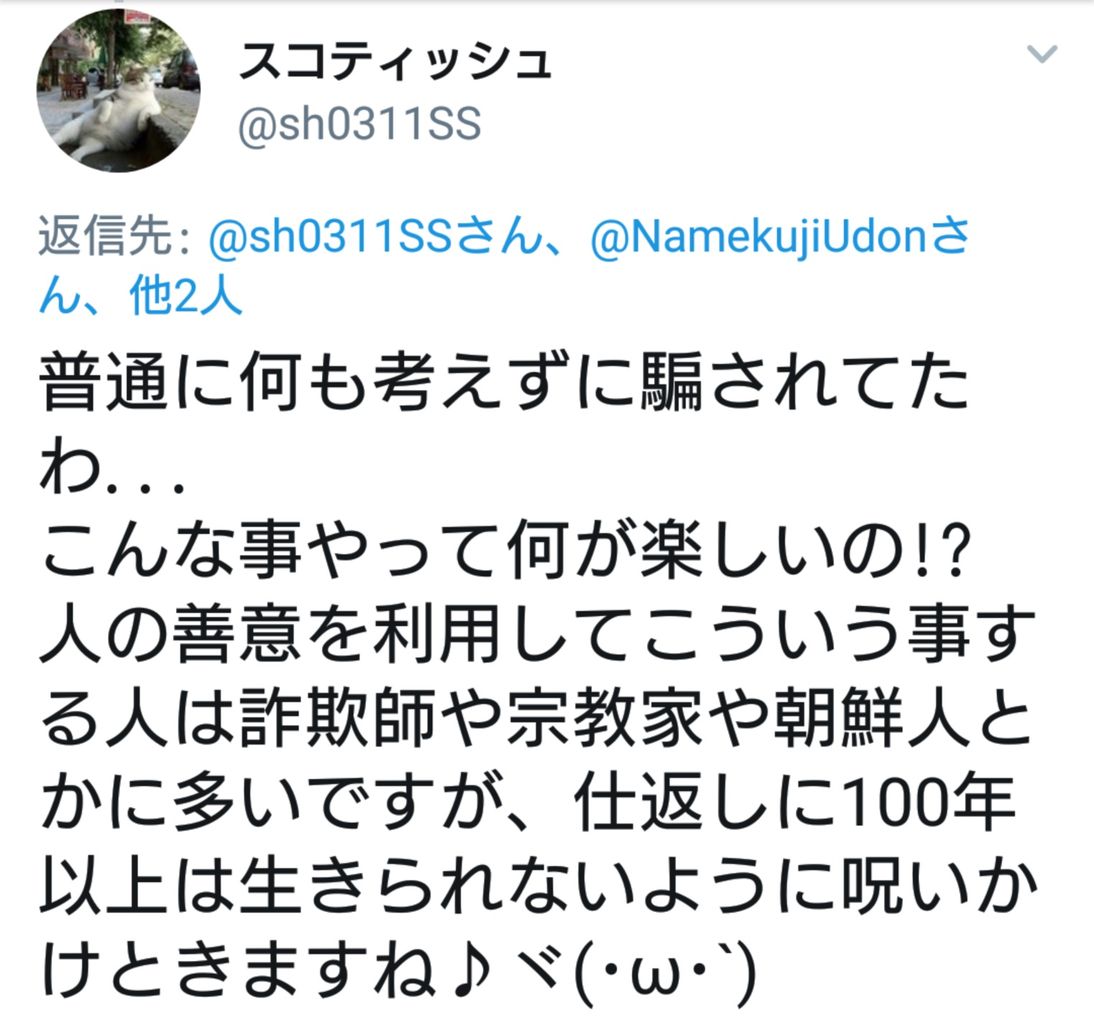Tap the line beginning 以上は生きられない

(539, 887)
